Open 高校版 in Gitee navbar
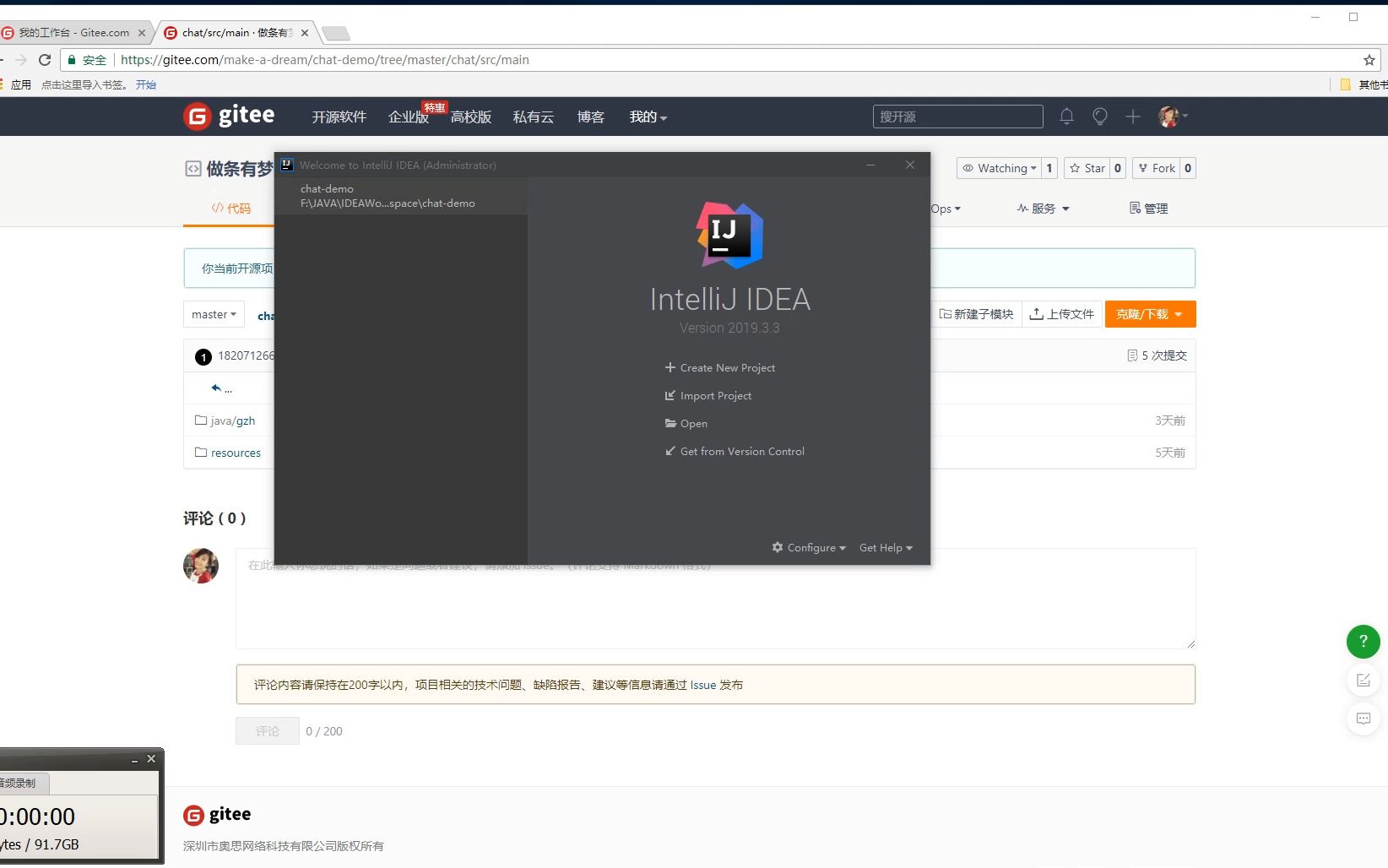 [471, 117]
